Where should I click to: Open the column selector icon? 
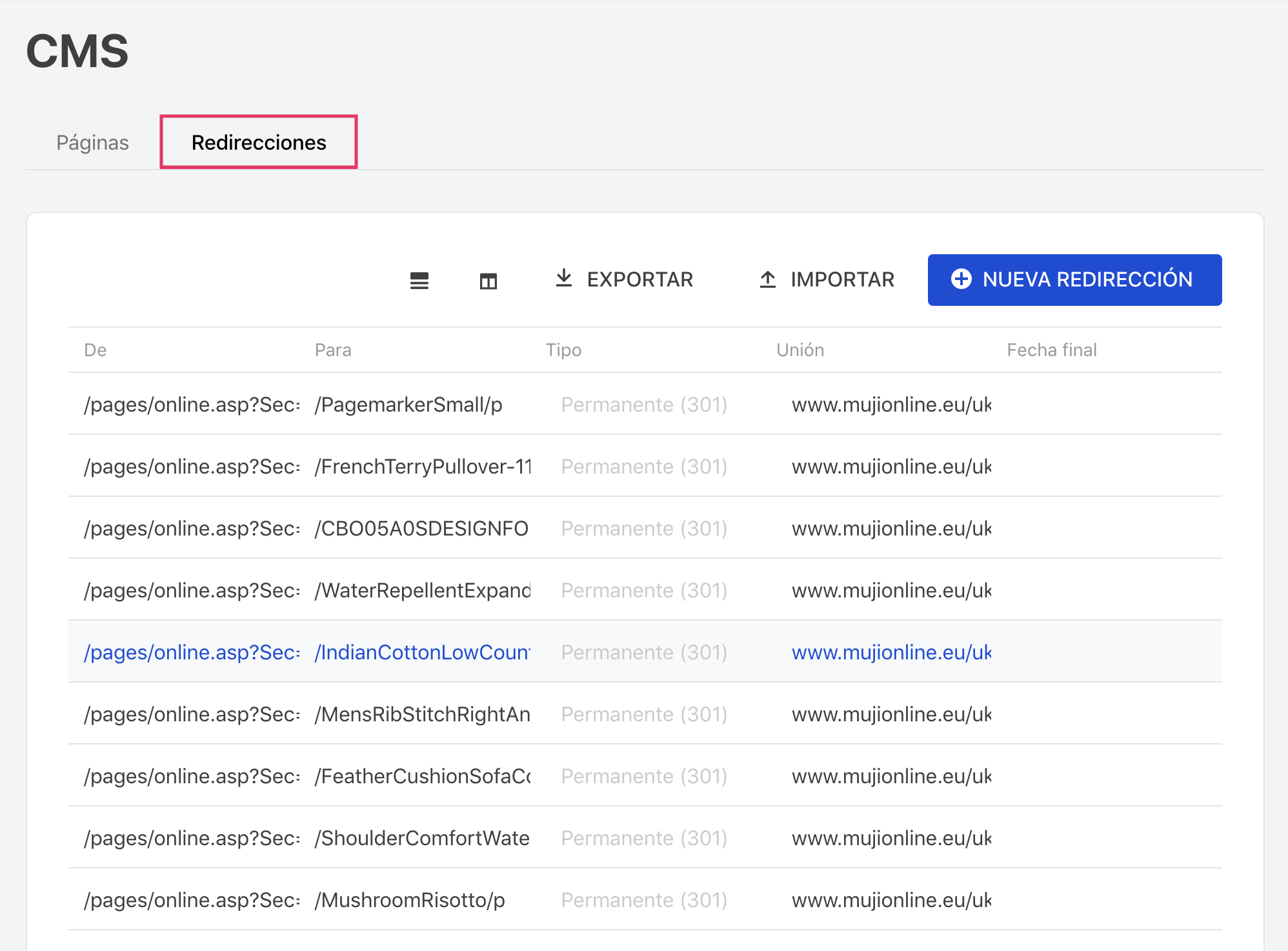point(488,280)
